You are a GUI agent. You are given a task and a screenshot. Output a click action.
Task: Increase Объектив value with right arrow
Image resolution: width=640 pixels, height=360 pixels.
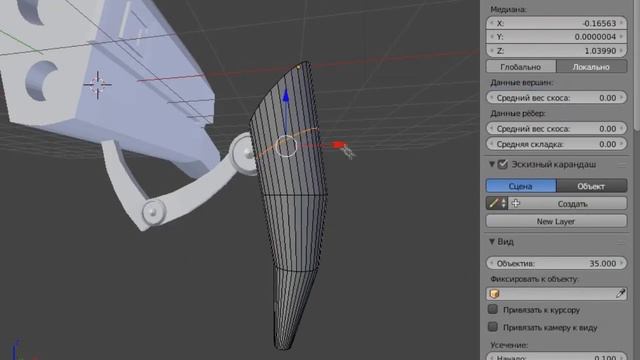[622, 263]
